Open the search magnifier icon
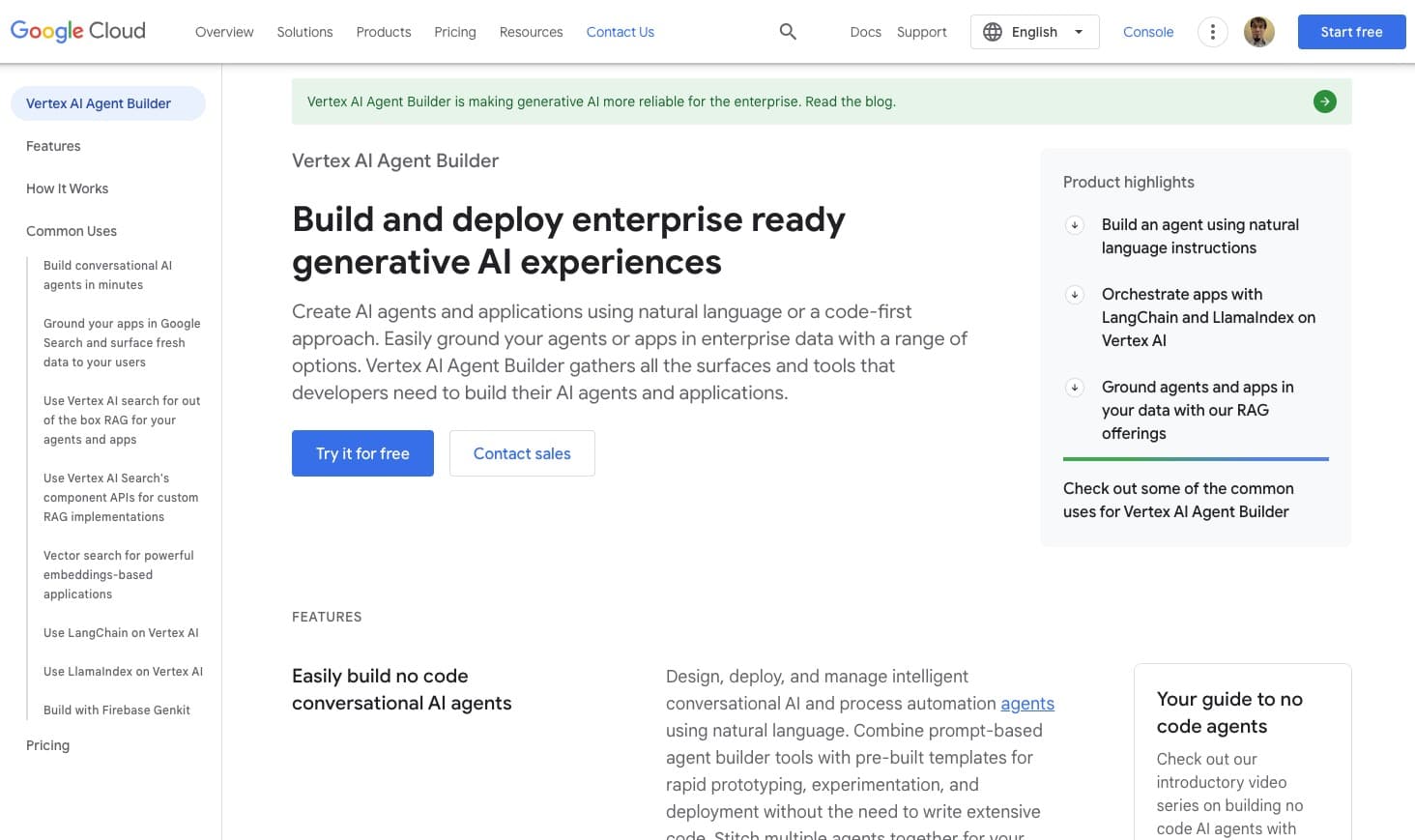The width and height of the screenshot is (1415, 840). pos(788,32)
